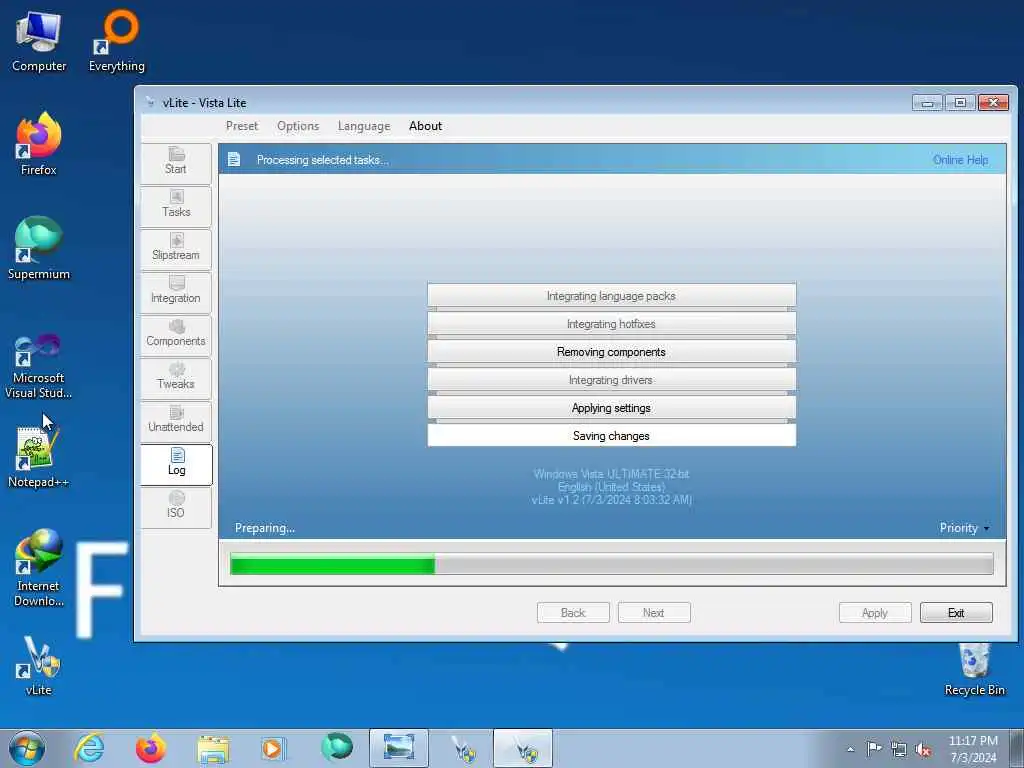Select the Integrating language packs step
The height and width of the screenshot is (768, 1024).
click(611, 296)
